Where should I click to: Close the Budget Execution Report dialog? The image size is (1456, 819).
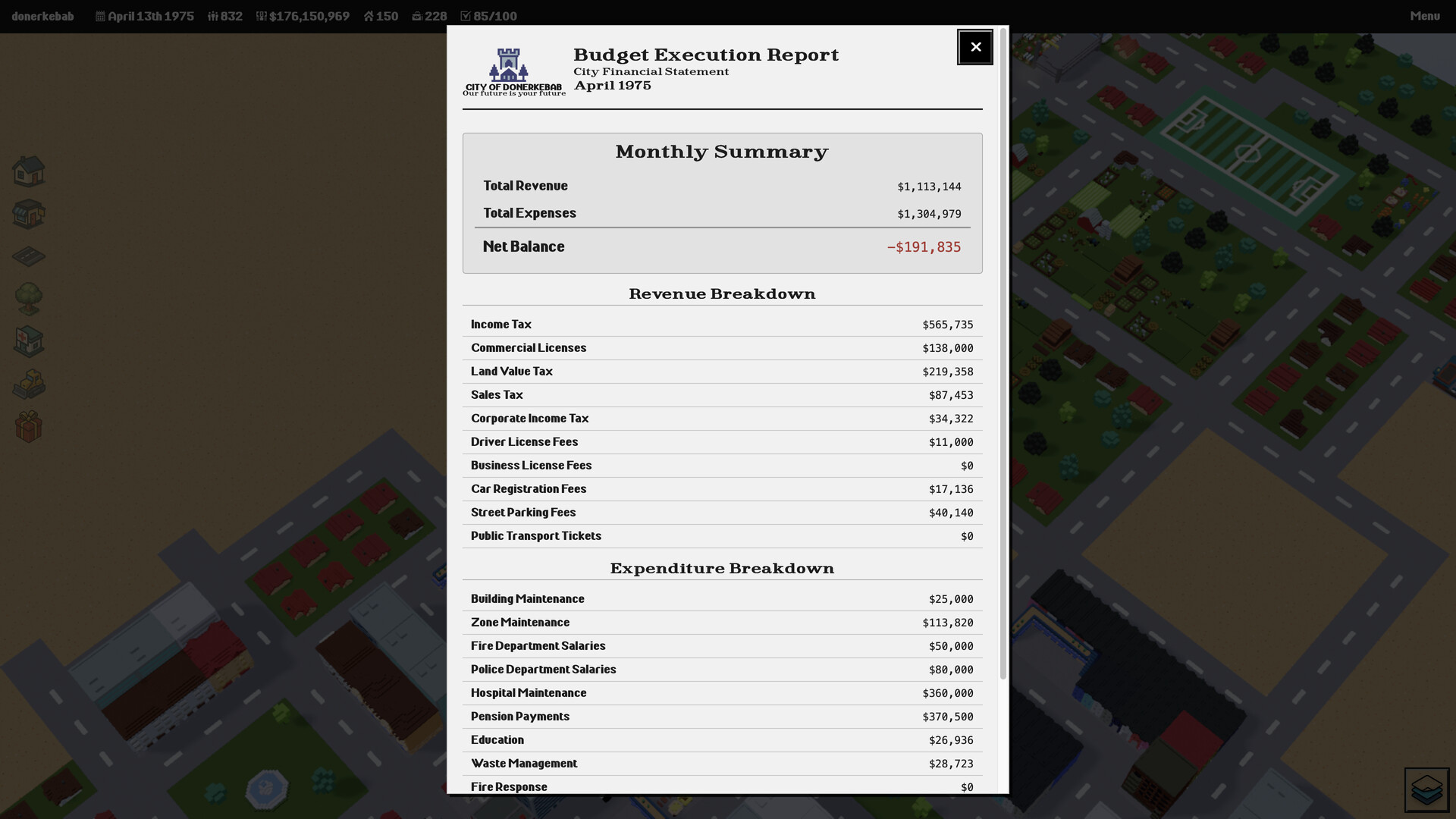(x=974, y=47)
